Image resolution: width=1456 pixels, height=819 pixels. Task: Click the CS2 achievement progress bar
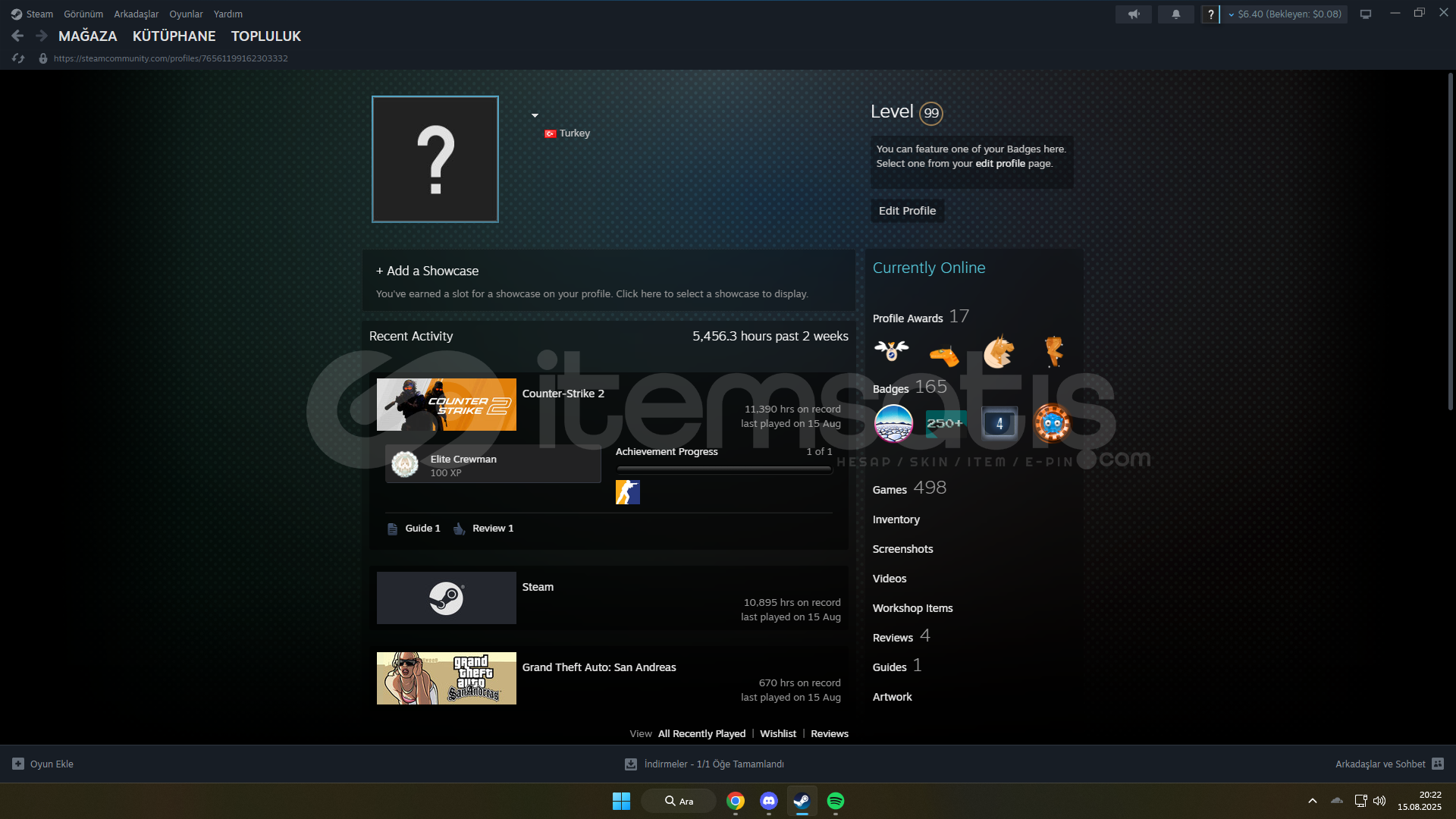click(724, 469)
